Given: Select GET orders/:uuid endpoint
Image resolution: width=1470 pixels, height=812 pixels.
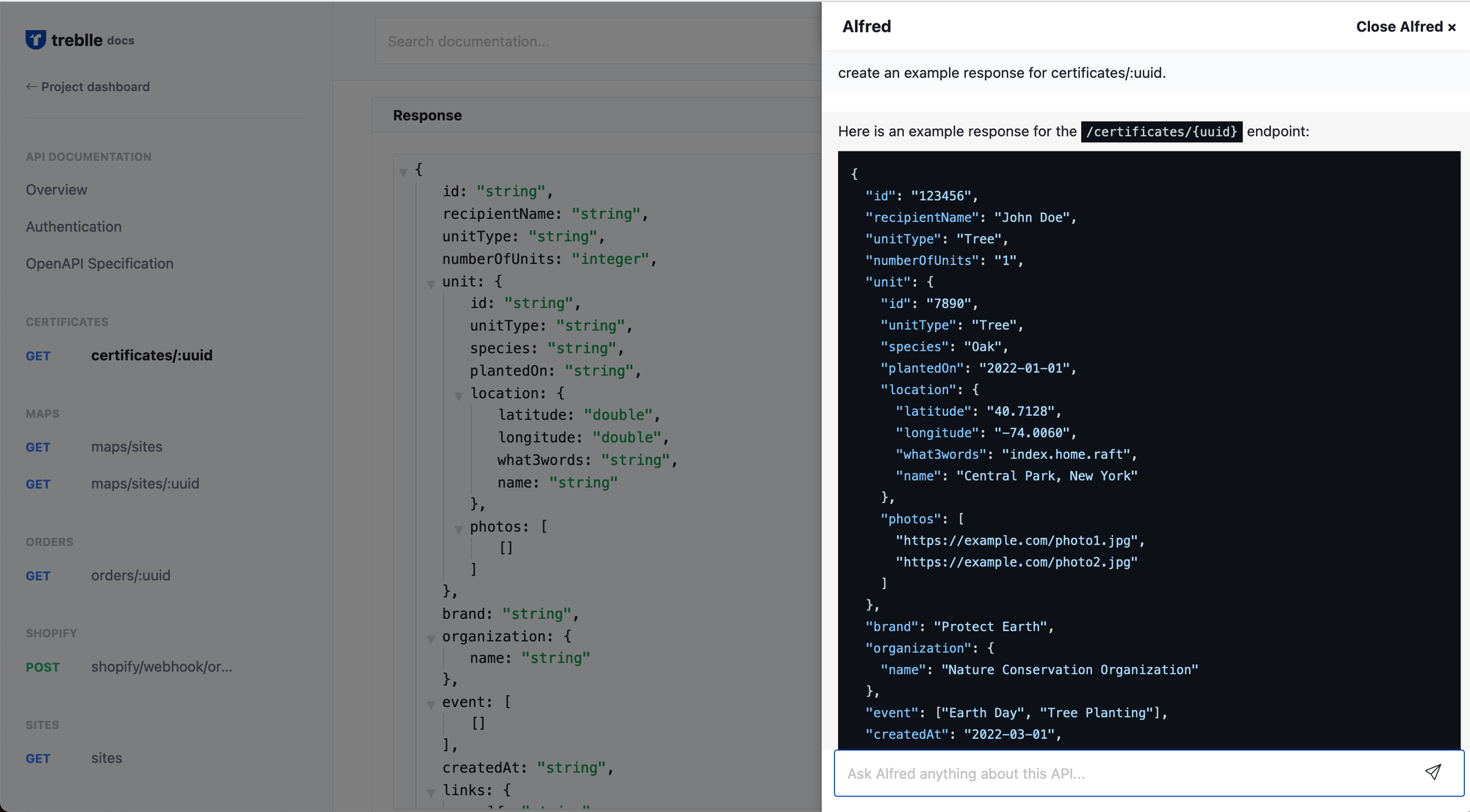Looking at the screenshot, I should coord(98,575).
